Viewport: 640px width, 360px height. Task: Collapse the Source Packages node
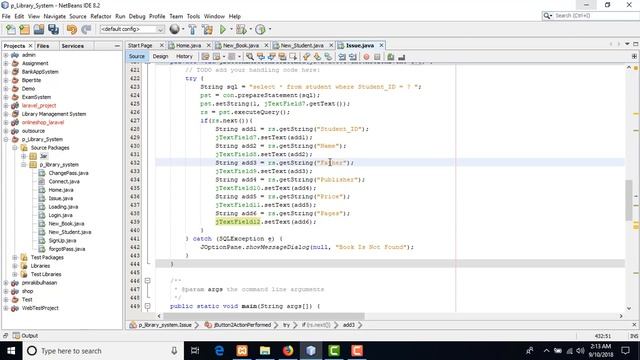tap(15, 148)
